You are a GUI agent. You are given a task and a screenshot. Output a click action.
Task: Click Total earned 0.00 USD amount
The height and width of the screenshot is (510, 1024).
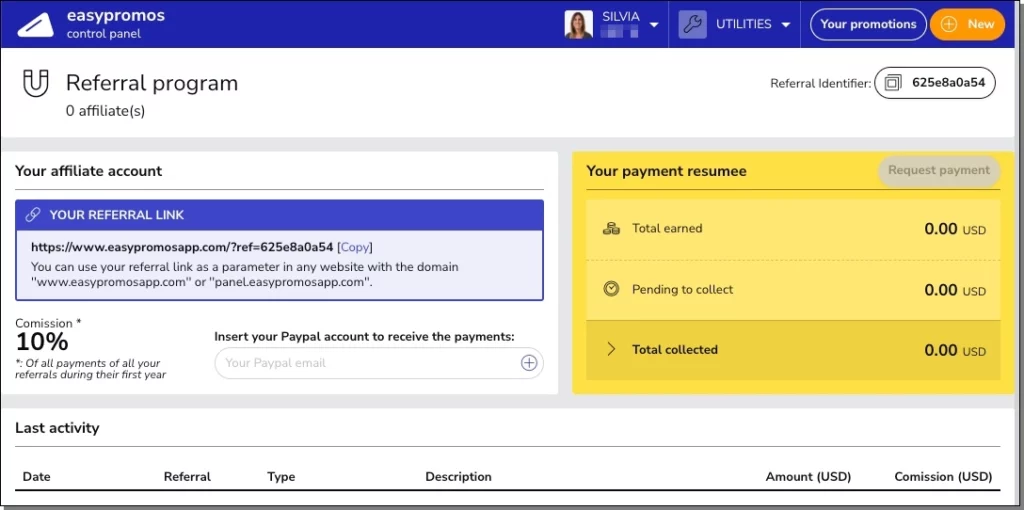(x=955, y=229)
